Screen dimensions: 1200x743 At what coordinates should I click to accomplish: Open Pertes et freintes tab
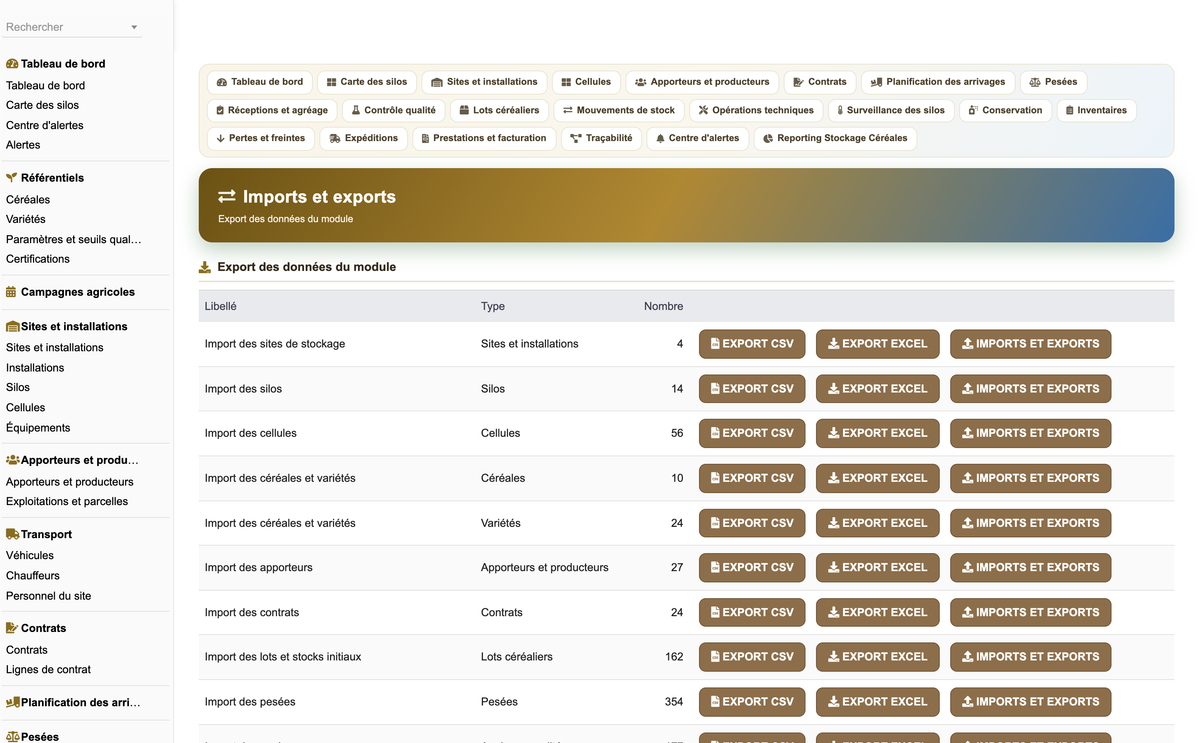260,138
